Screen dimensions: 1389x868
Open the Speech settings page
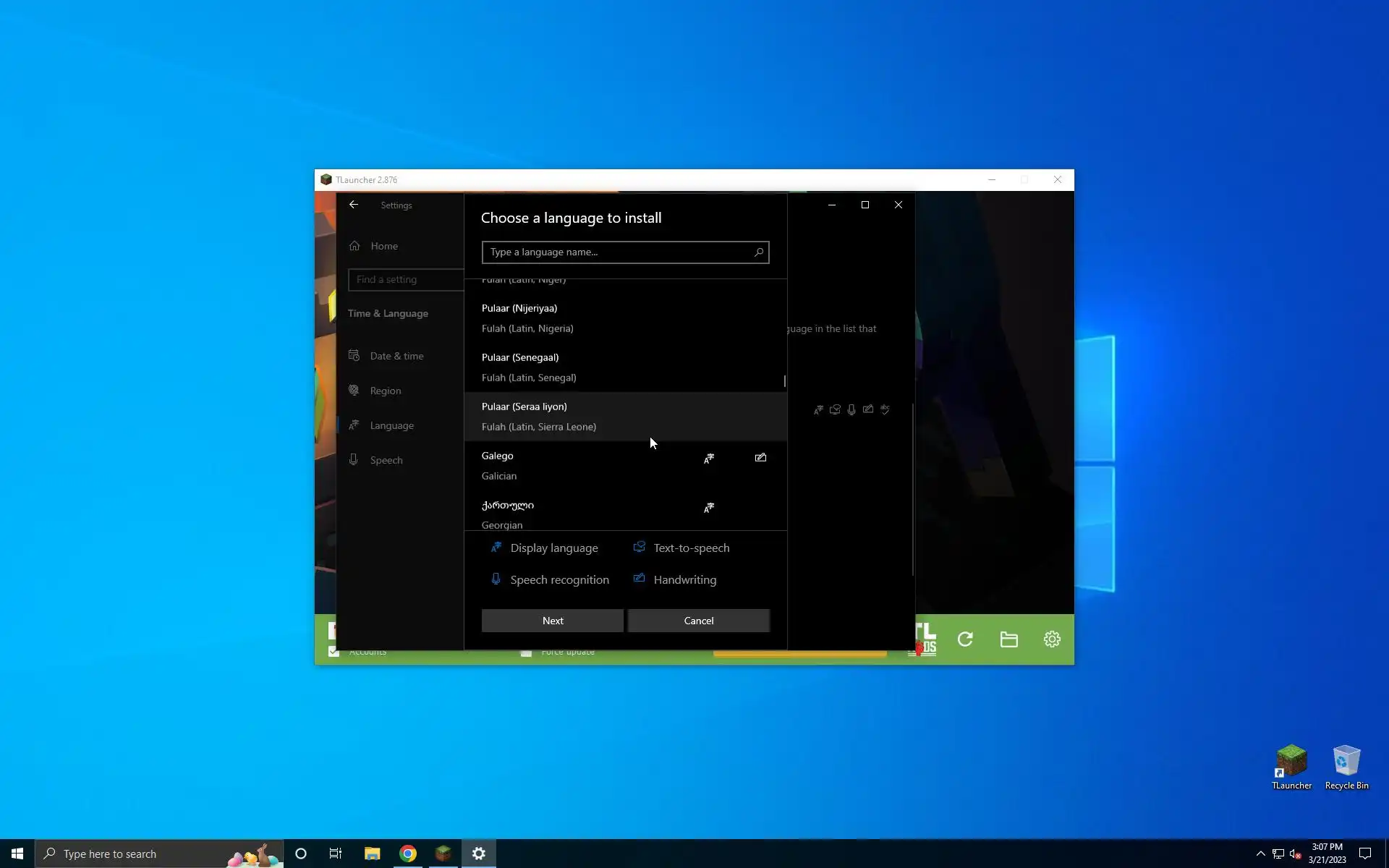(x=386, y=460)
